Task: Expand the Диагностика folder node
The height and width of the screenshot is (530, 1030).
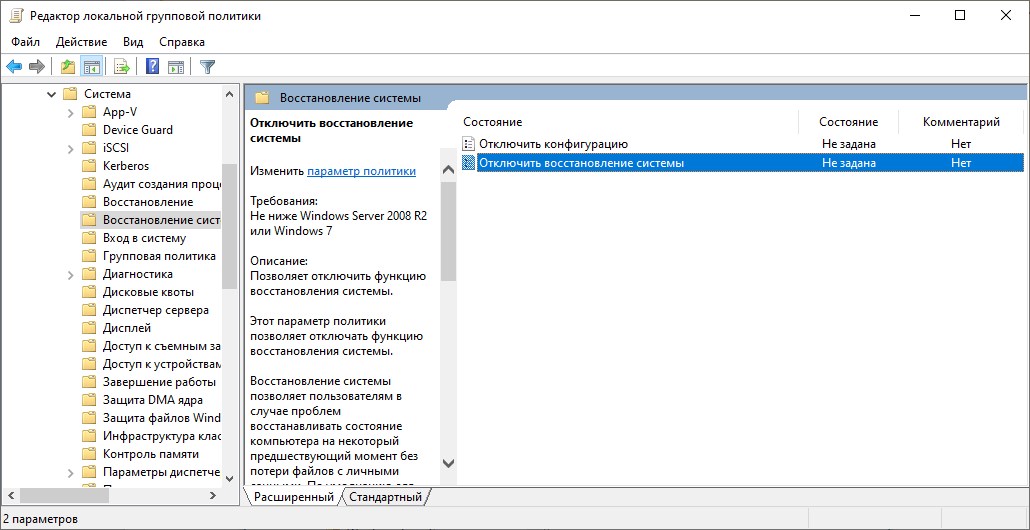Action: (70, 274)
